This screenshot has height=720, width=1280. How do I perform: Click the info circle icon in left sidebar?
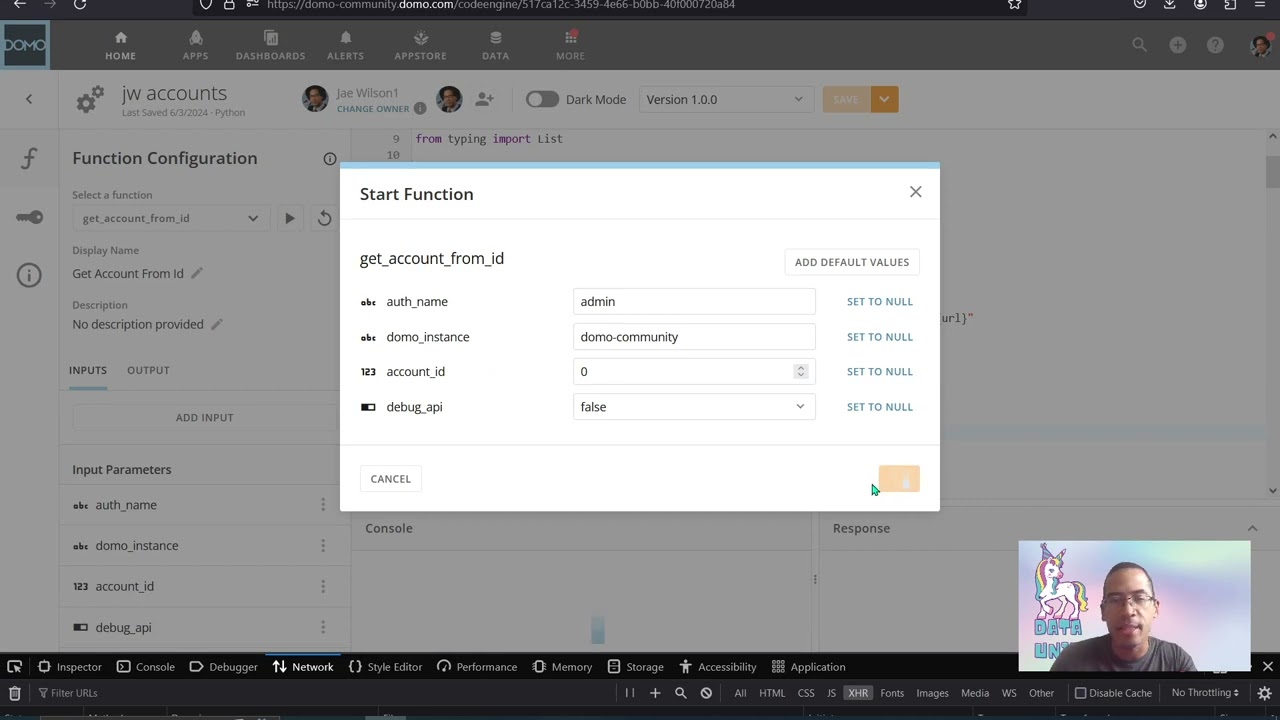29,275
